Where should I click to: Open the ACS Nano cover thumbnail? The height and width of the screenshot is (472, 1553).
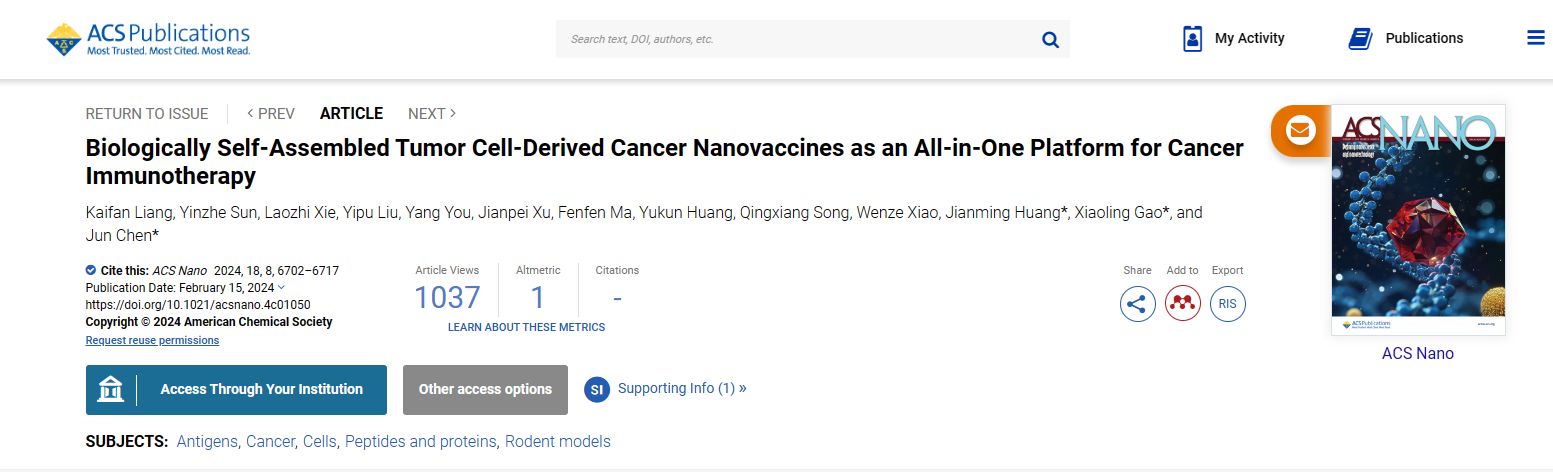(1418, 220)
